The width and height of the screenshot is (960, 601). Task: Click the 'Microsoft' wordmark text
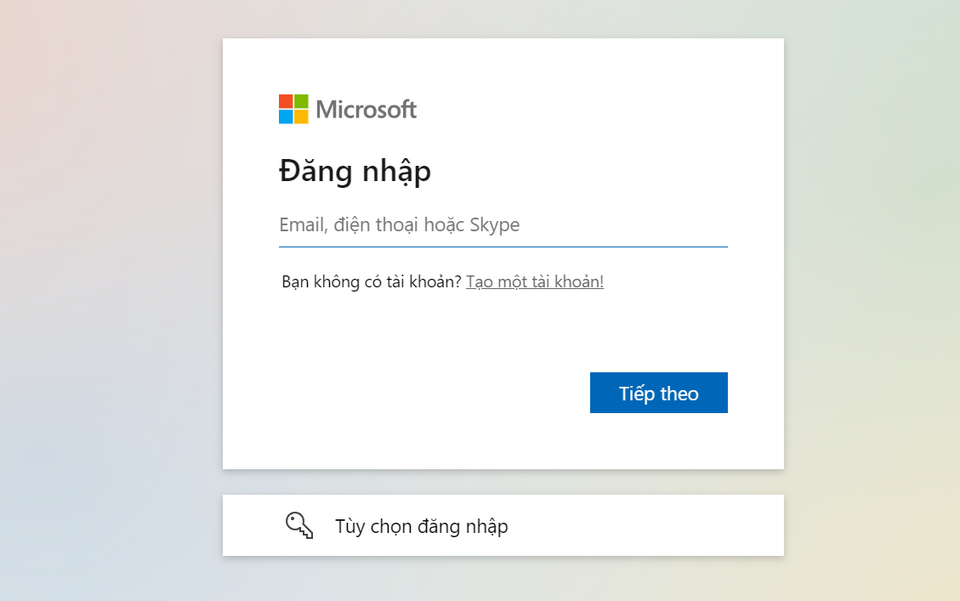366,108
